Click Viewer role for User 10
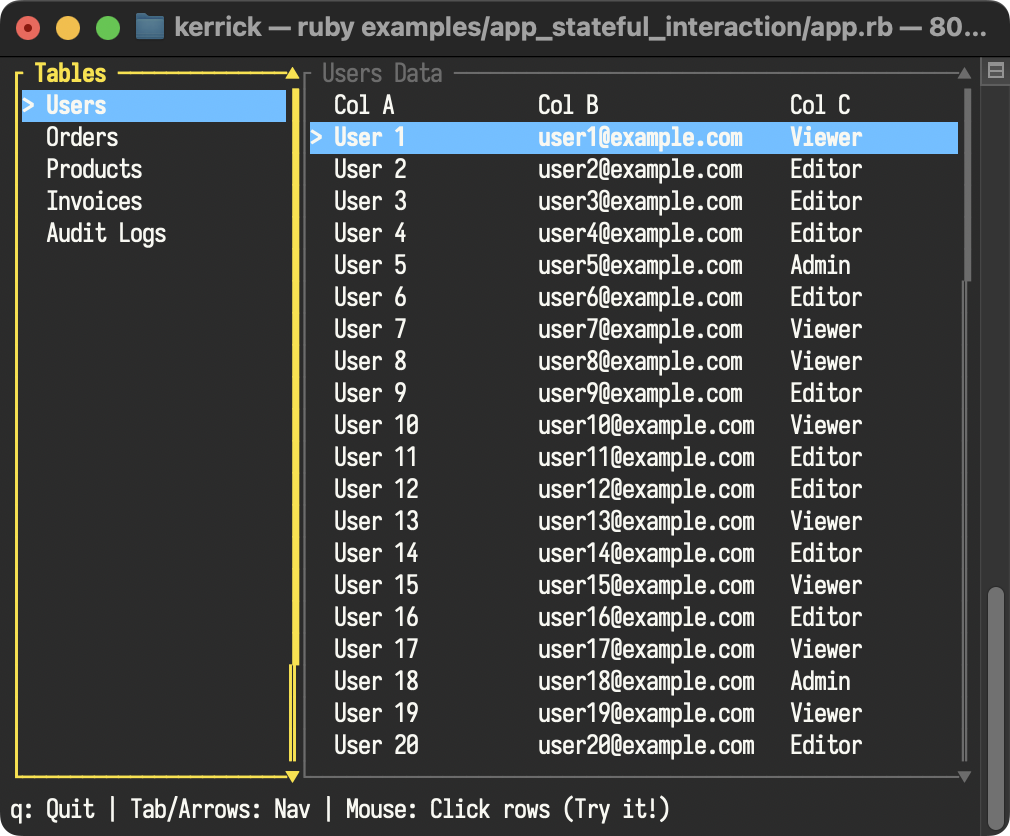Image resolution: width=1010 pixels, height=836 pixels. coord(826,426)
